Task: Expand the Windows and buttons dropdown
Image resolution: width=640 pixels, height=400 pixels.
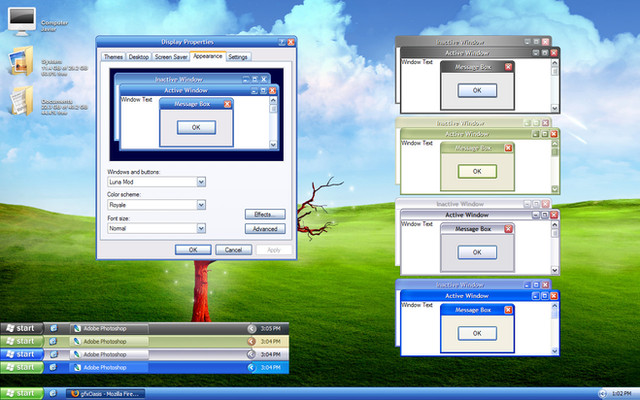Action: (201, 182)
